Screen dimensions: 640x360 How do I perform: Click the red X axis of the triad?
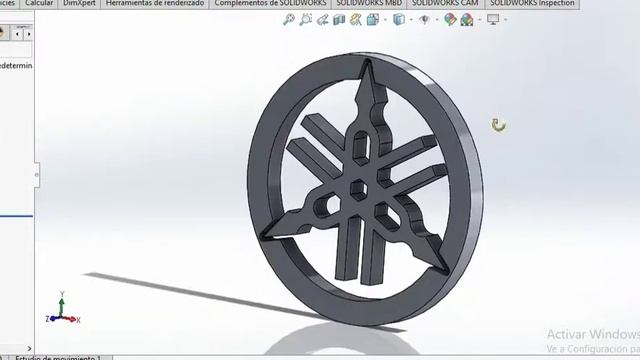click(x=71, y=319)
